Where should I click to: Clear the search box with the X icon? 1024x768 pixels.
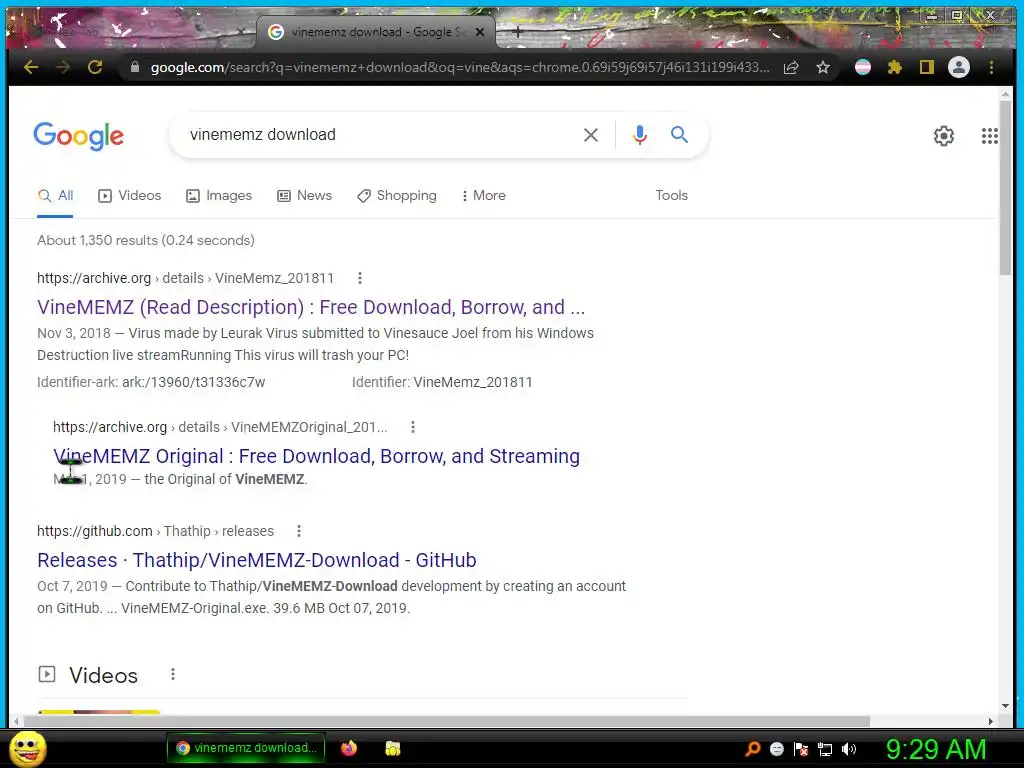point(590,135)
